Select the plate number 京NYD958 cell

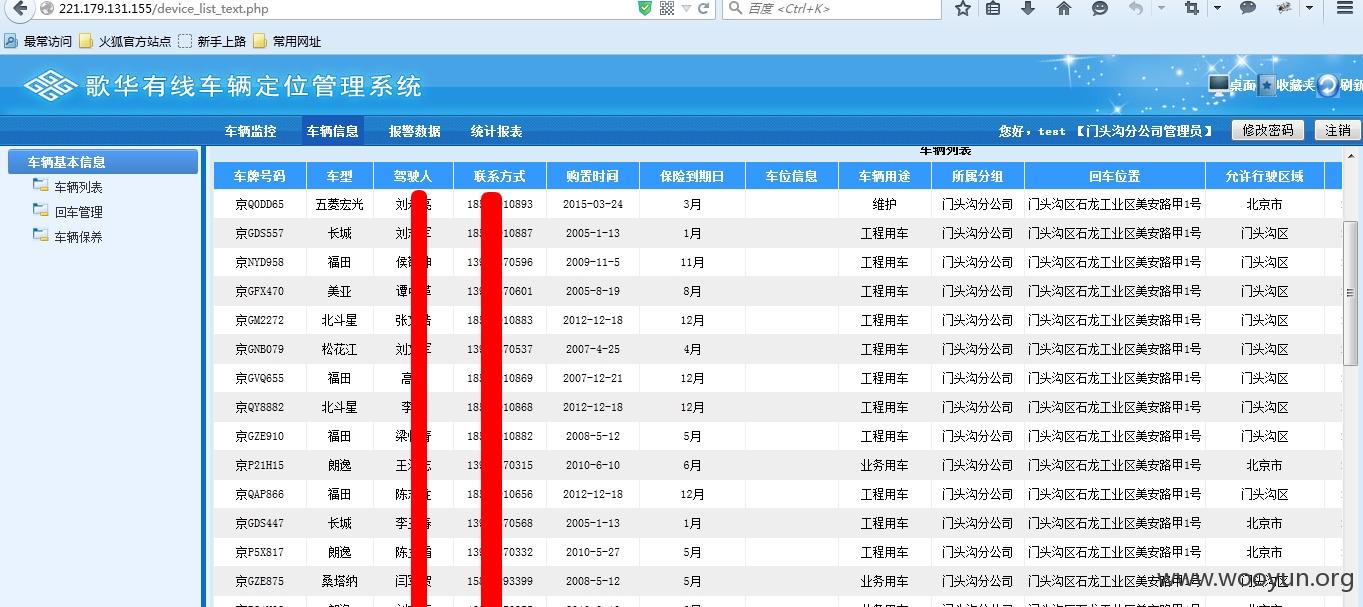pyautogui.click(x=260, y=262)
